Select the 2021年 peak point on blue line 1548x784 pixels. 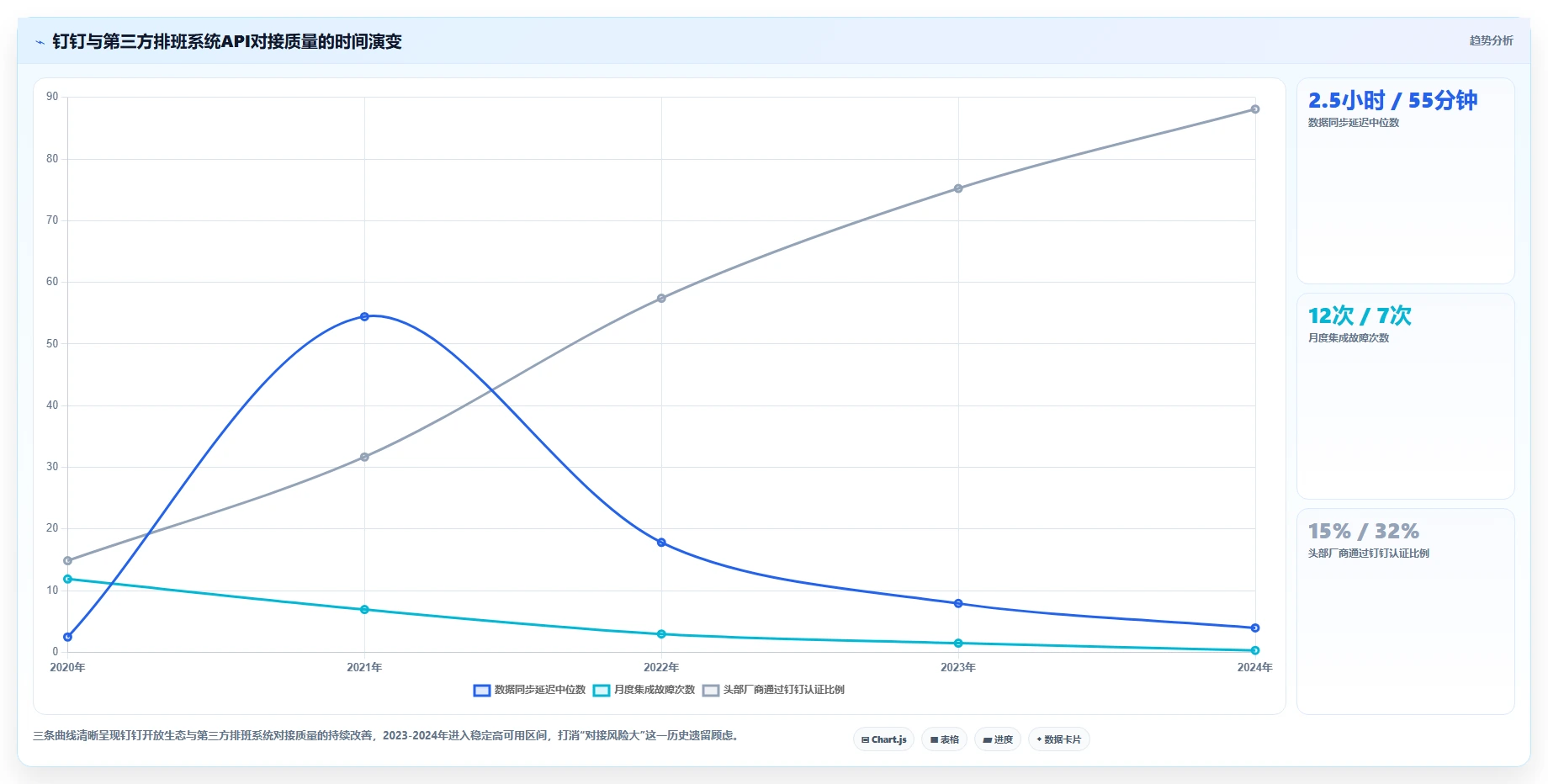point(364,317)
